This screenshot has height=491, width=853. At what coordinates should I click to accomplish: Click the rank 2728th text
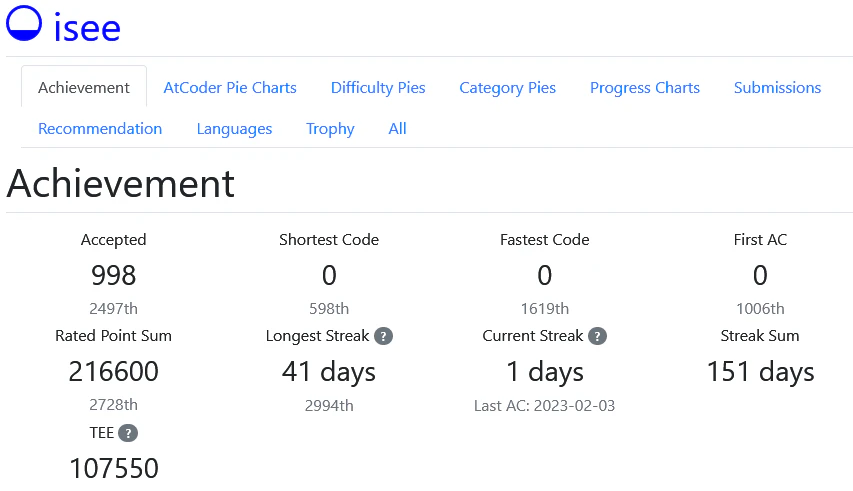pyautogui.click(x=114, y=405)
